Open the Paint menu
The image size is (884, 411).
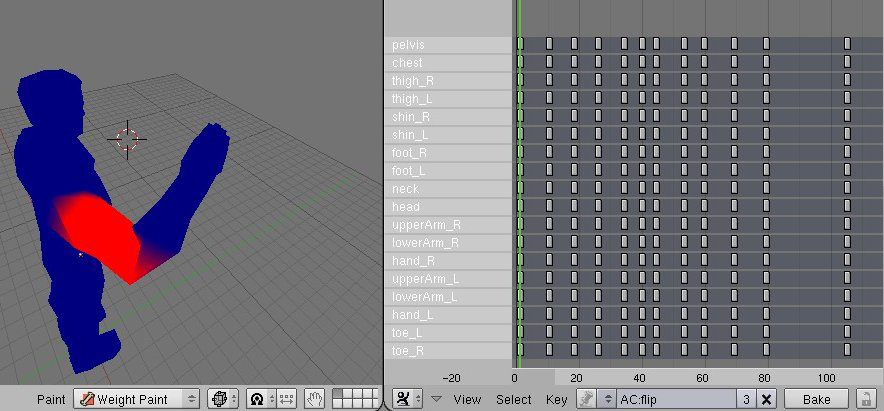pyautogui.click(x=51, y=399)
